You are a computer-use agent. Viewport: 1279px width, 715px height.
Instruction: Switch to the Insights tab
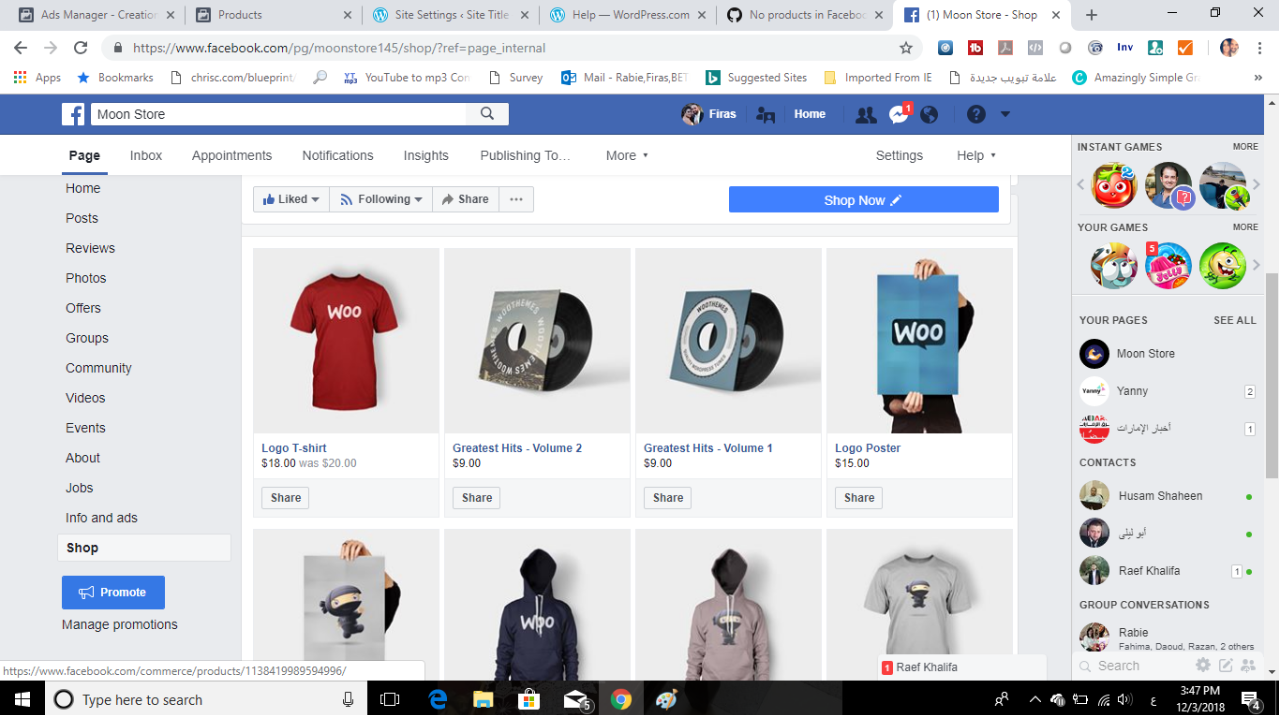426,155
